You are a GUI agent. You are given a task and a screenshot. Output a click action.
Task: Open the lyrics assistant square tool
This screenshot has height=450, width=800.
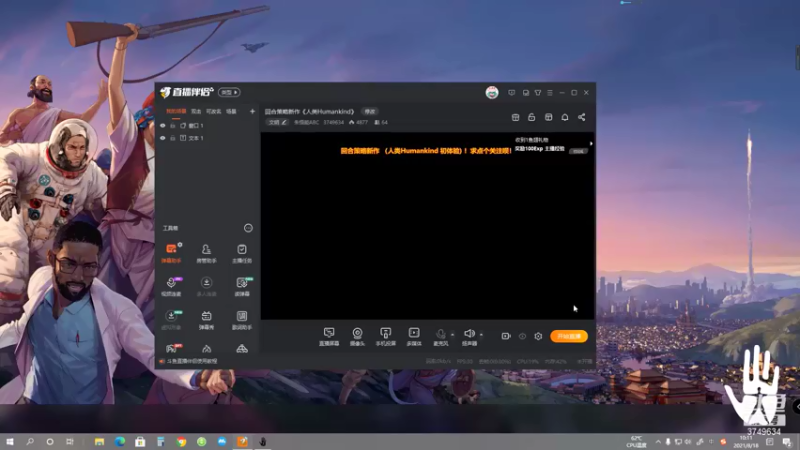coord(242,320)
